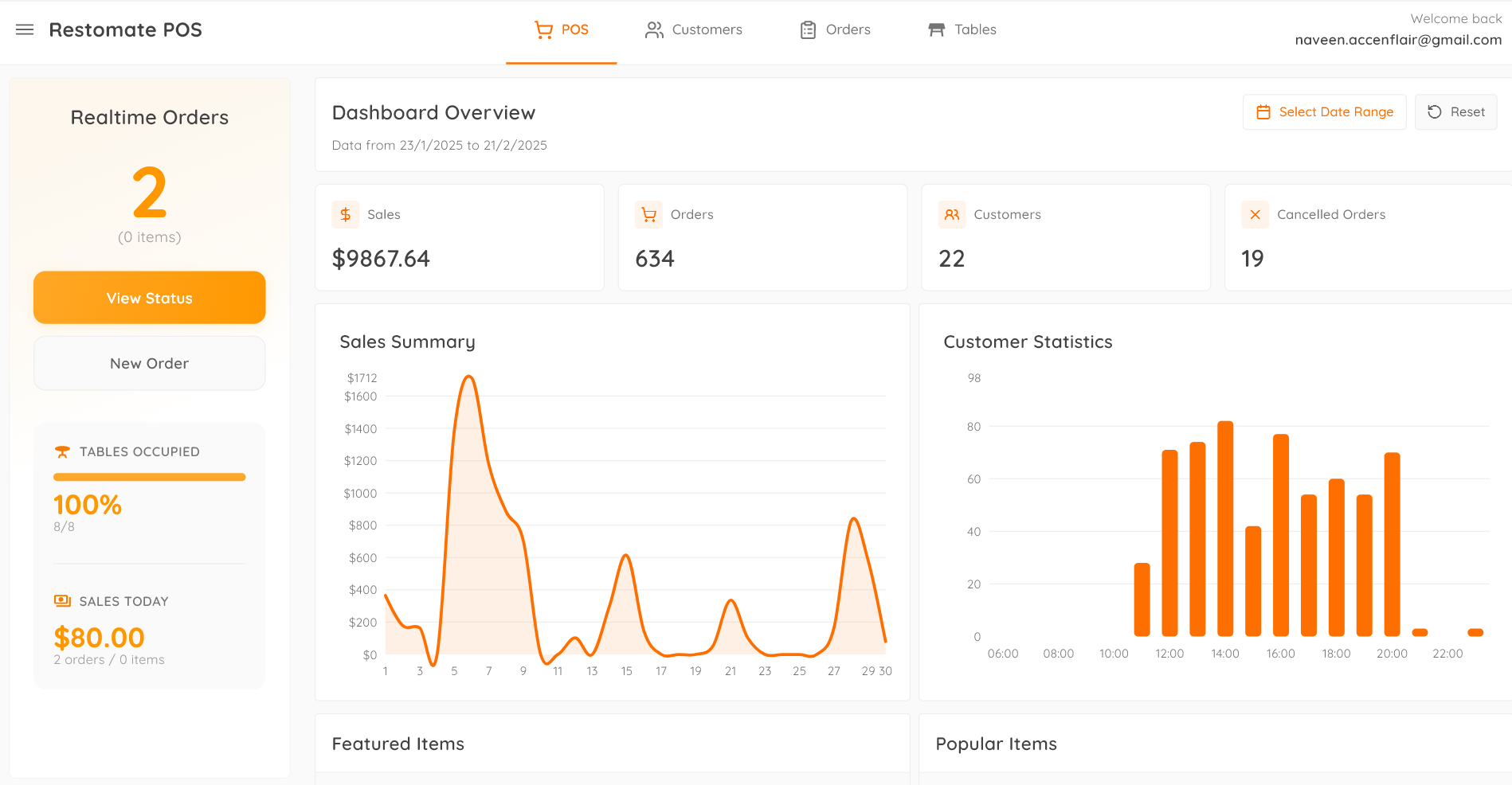
Task: Switch to the Customers tab
Action: click(693, 29)
